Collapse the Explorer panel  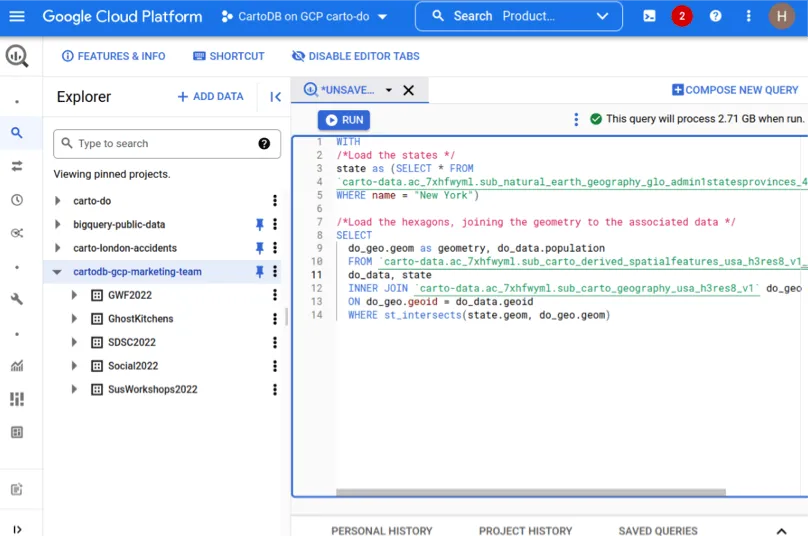(x=275, y=97)
